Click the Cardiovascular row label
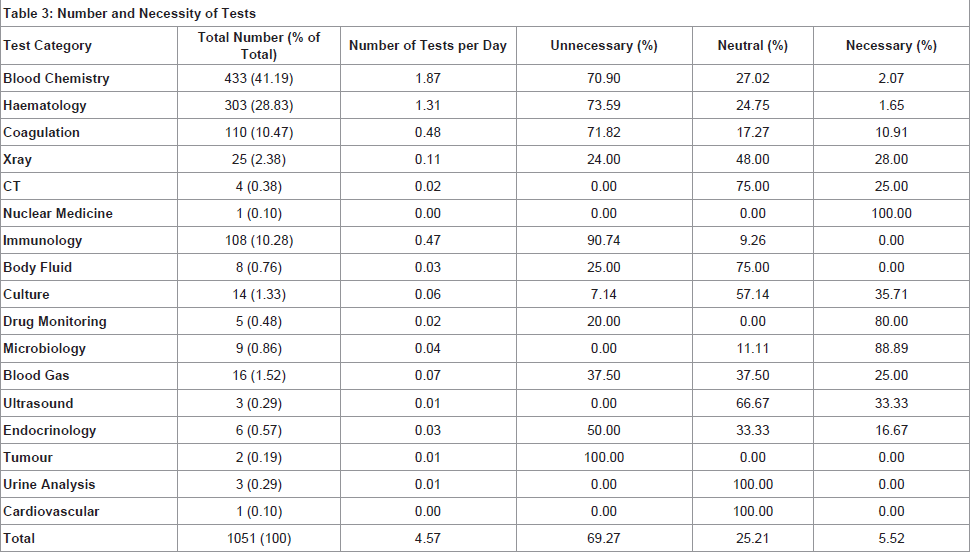Viewport: 970px width, 552px height. pos(51,512)
